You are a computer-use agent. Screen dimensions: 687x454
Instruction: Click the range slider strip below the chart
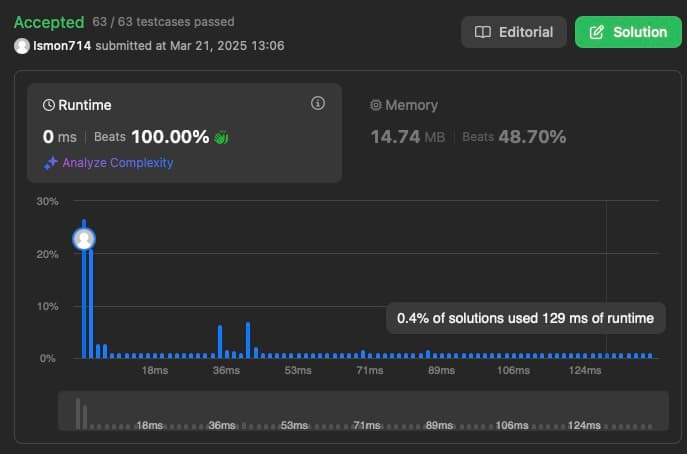362,410
